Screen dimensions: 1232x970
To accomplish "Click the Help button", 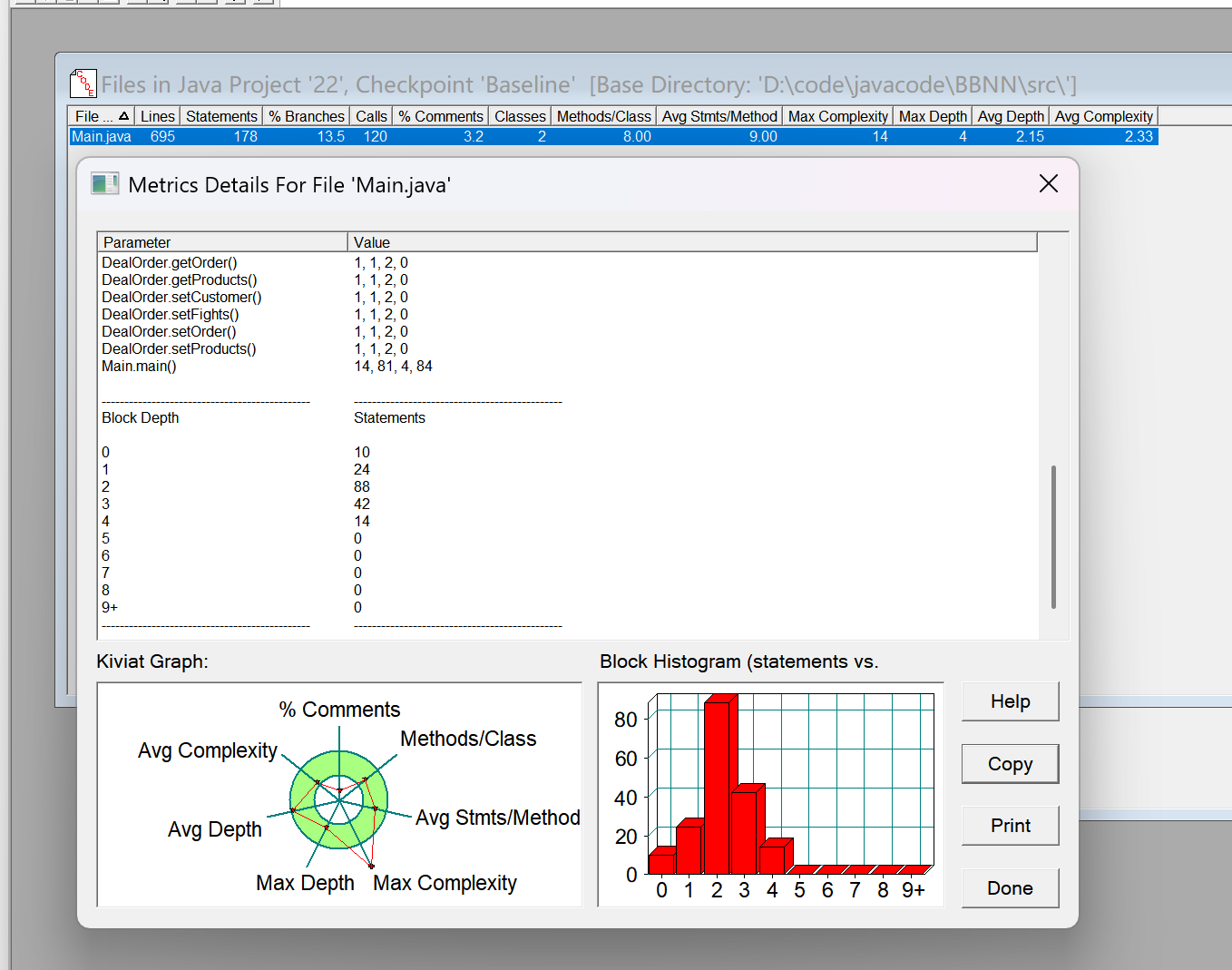I will 1010,701.
